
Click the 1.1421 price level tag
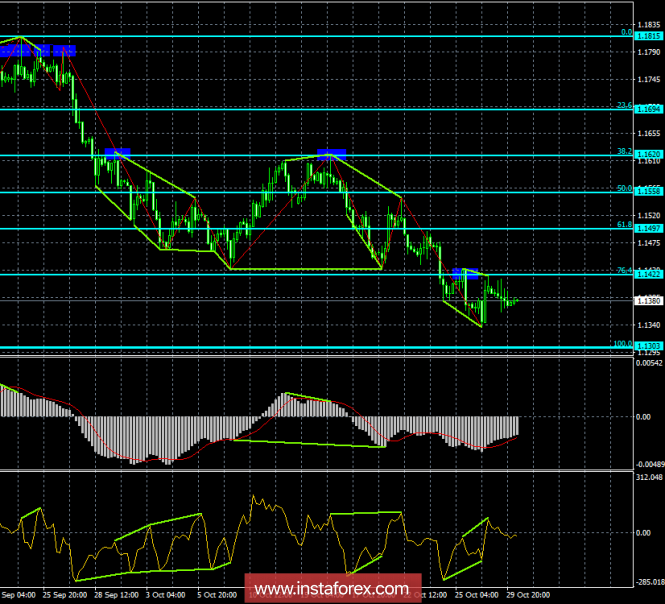[x=646, y=273]
